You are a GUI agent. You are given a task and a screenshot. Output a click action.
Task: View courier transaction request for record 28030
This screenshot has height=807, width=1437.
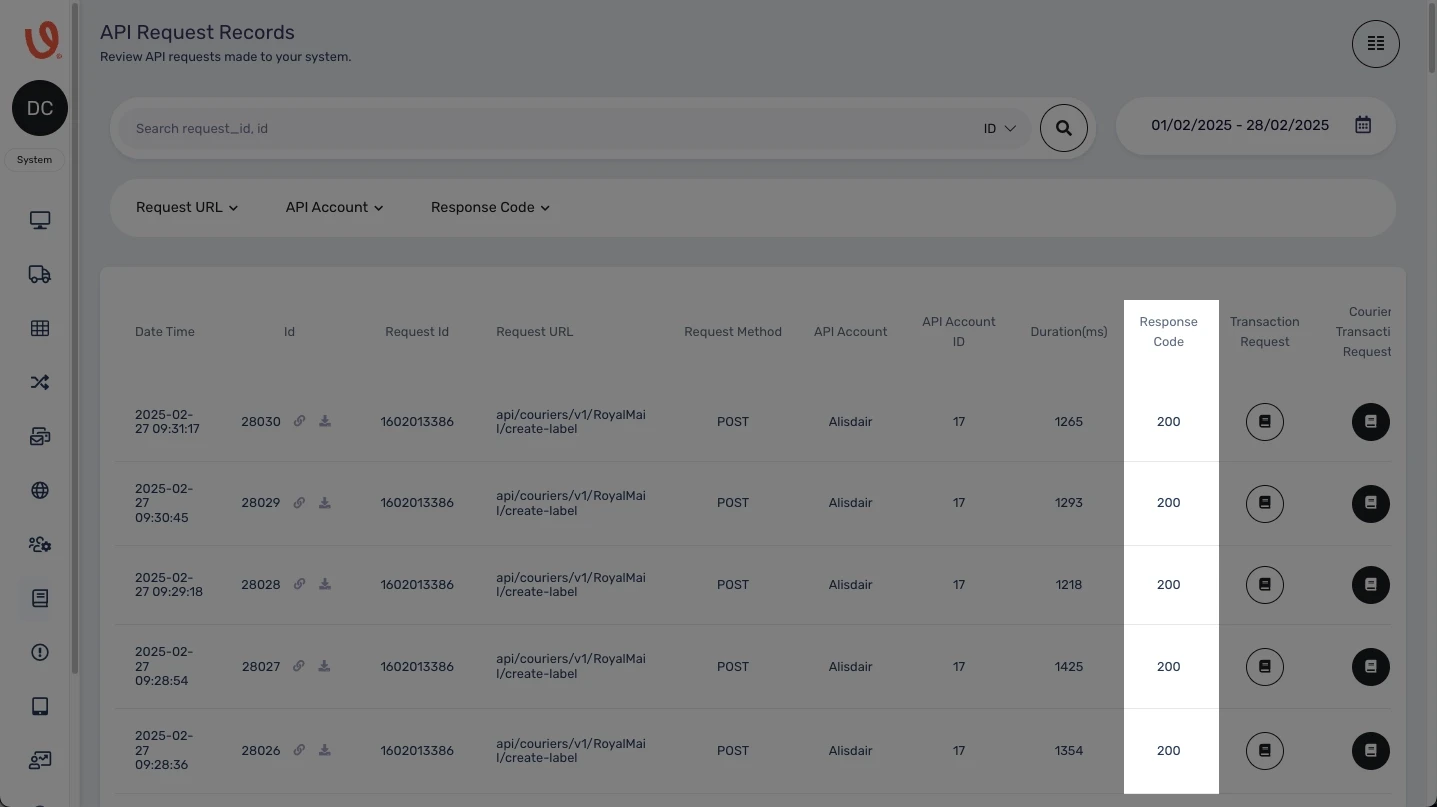click(x=1371, y=422)
